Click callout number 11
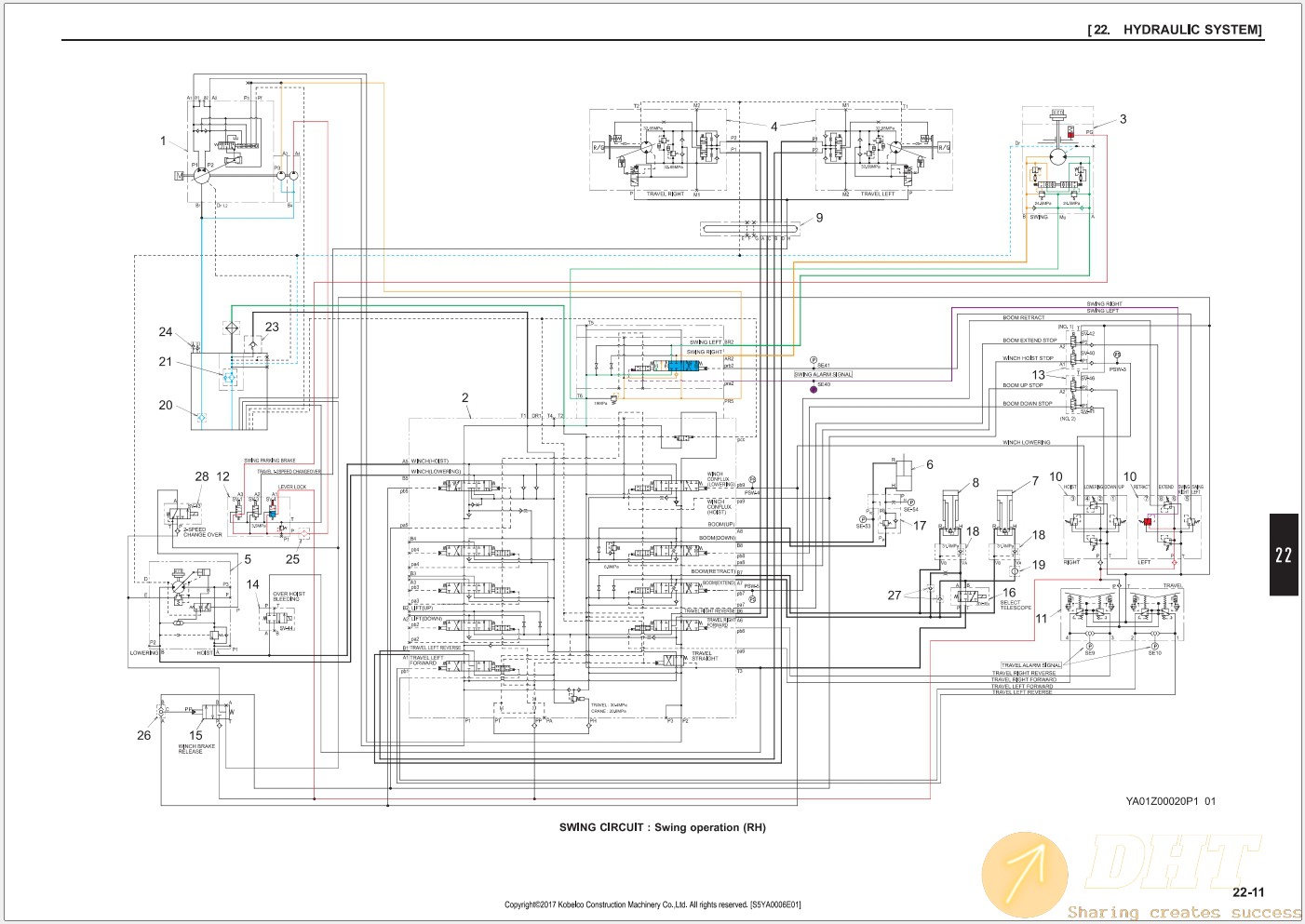This screenshot has height=924, width=1305. (x=1042, y=619)
